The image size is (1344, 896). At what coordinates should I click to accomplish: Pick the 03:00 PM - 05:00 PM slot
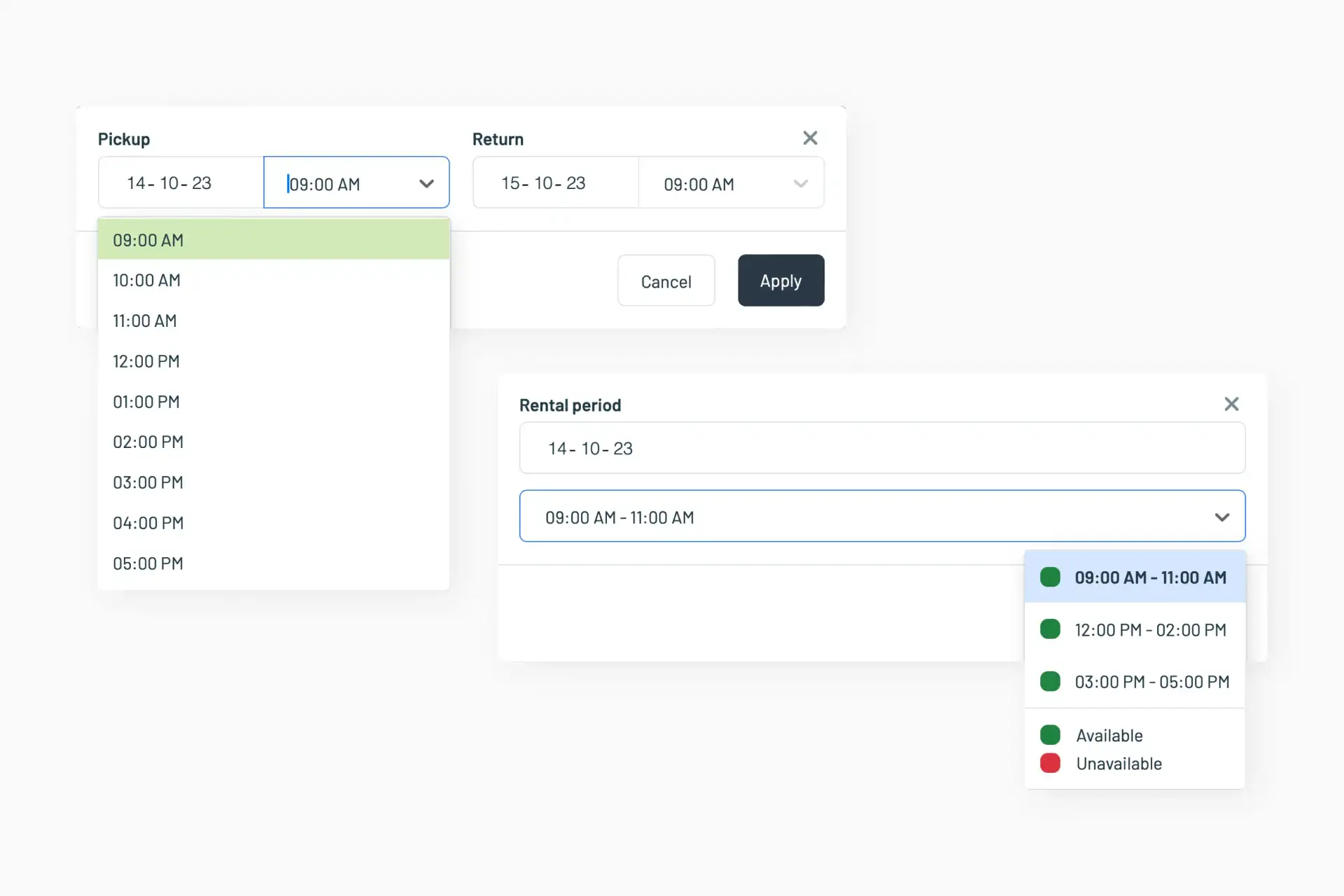(x=1135, y=682)
